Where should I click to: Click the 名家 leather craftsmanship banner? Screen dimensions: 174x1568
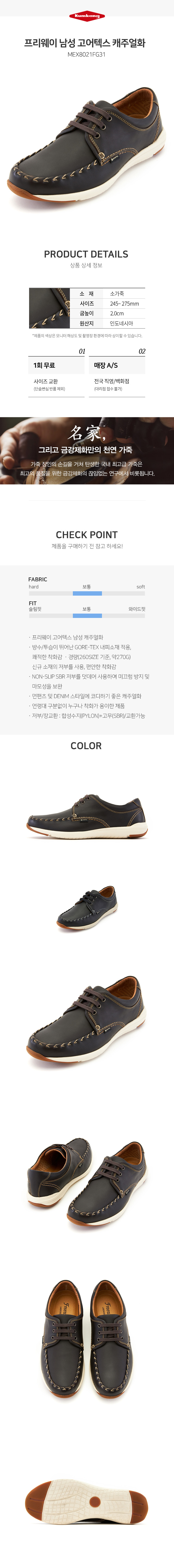pyautogui.click(x=87, y=451)
